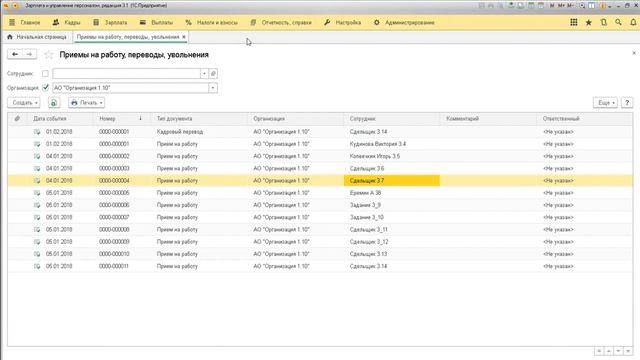Open the Зарплата section
Screen dimensions: 640x360
pyautogui.click(x=110, y=22)
